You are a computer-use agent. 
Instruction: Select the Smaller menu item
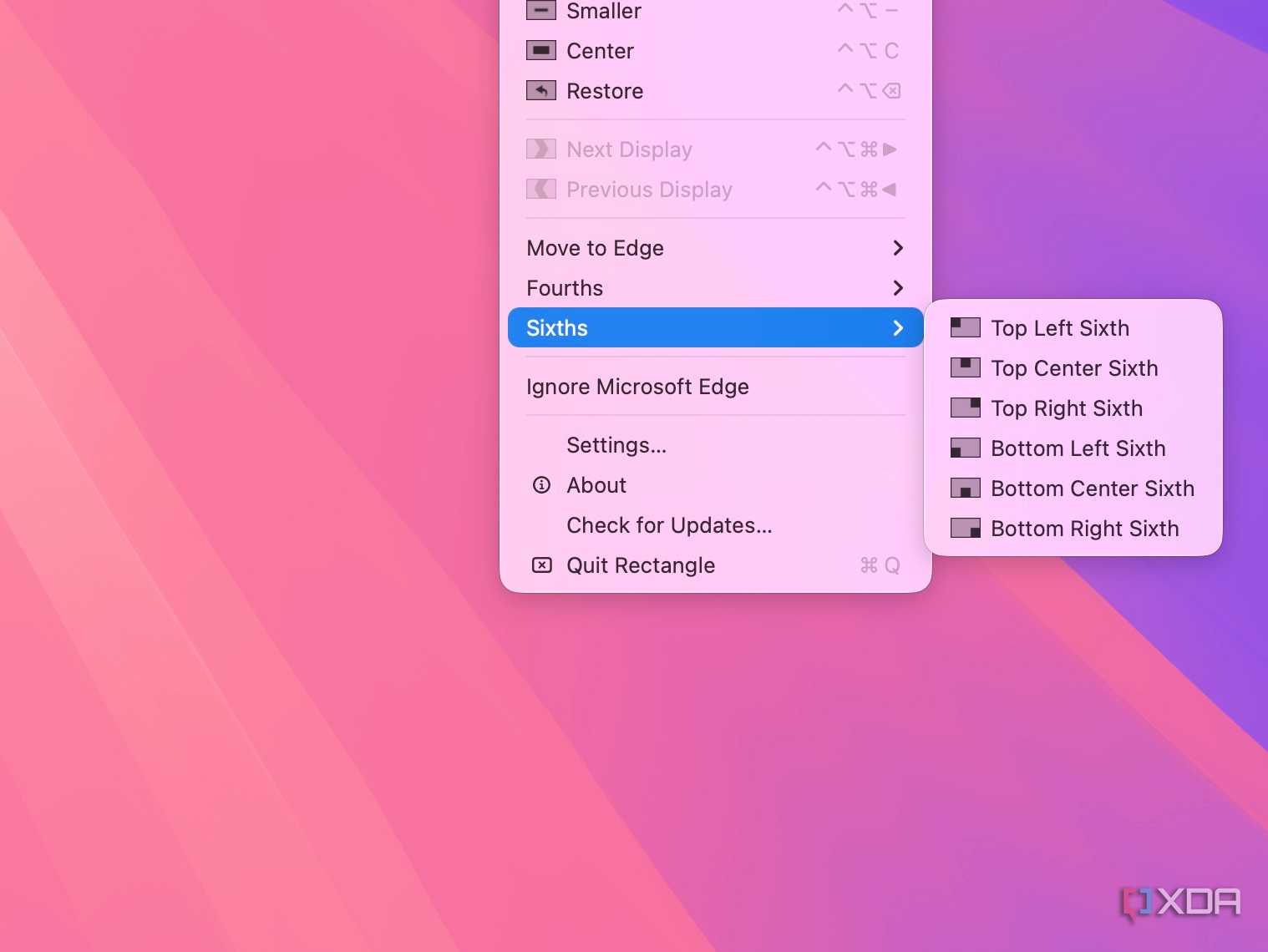click(715, 11)
